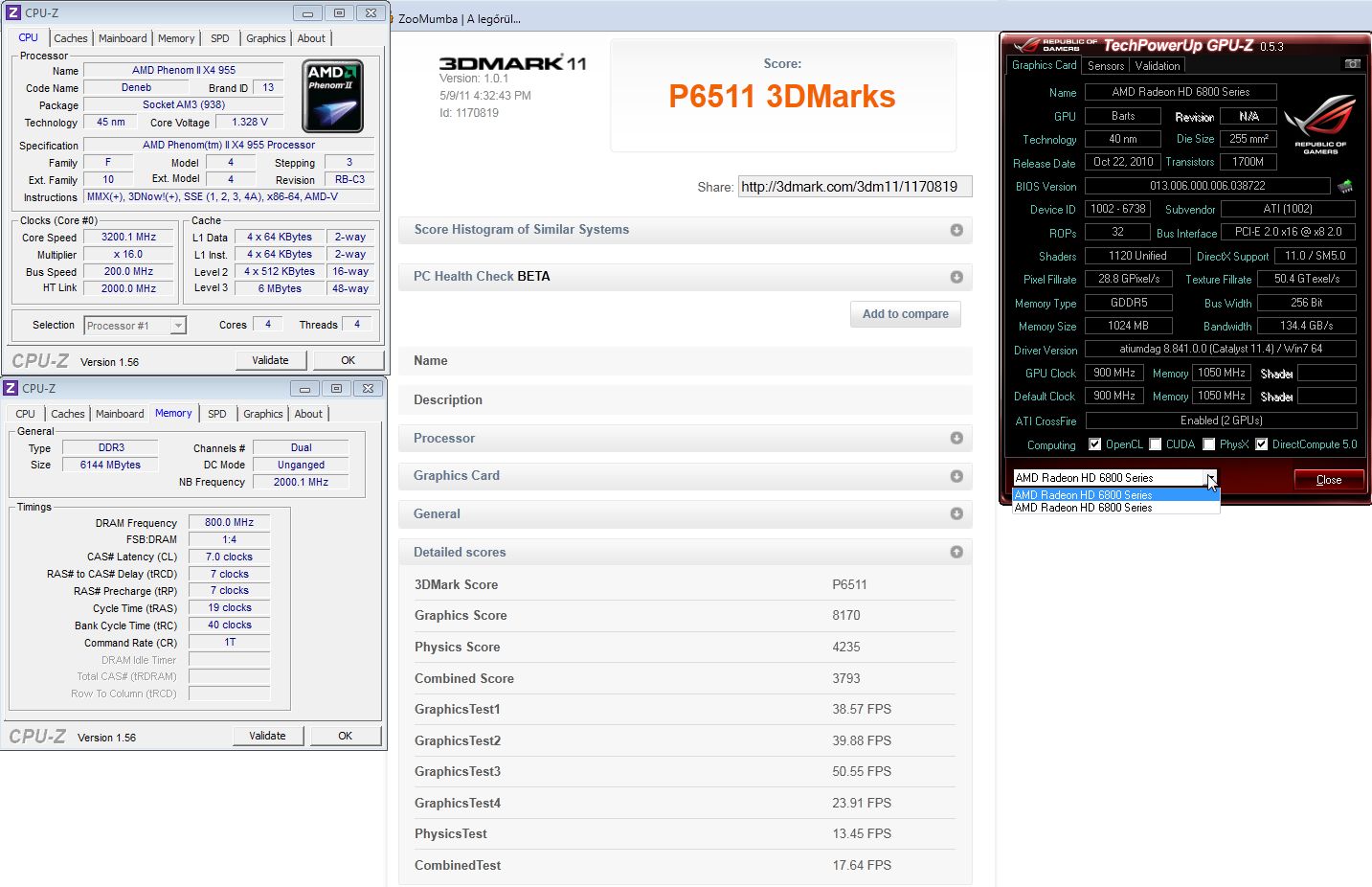Click the P6511 3DMarks score text
The image size is (1372, 887).
(x=782, y=97)
